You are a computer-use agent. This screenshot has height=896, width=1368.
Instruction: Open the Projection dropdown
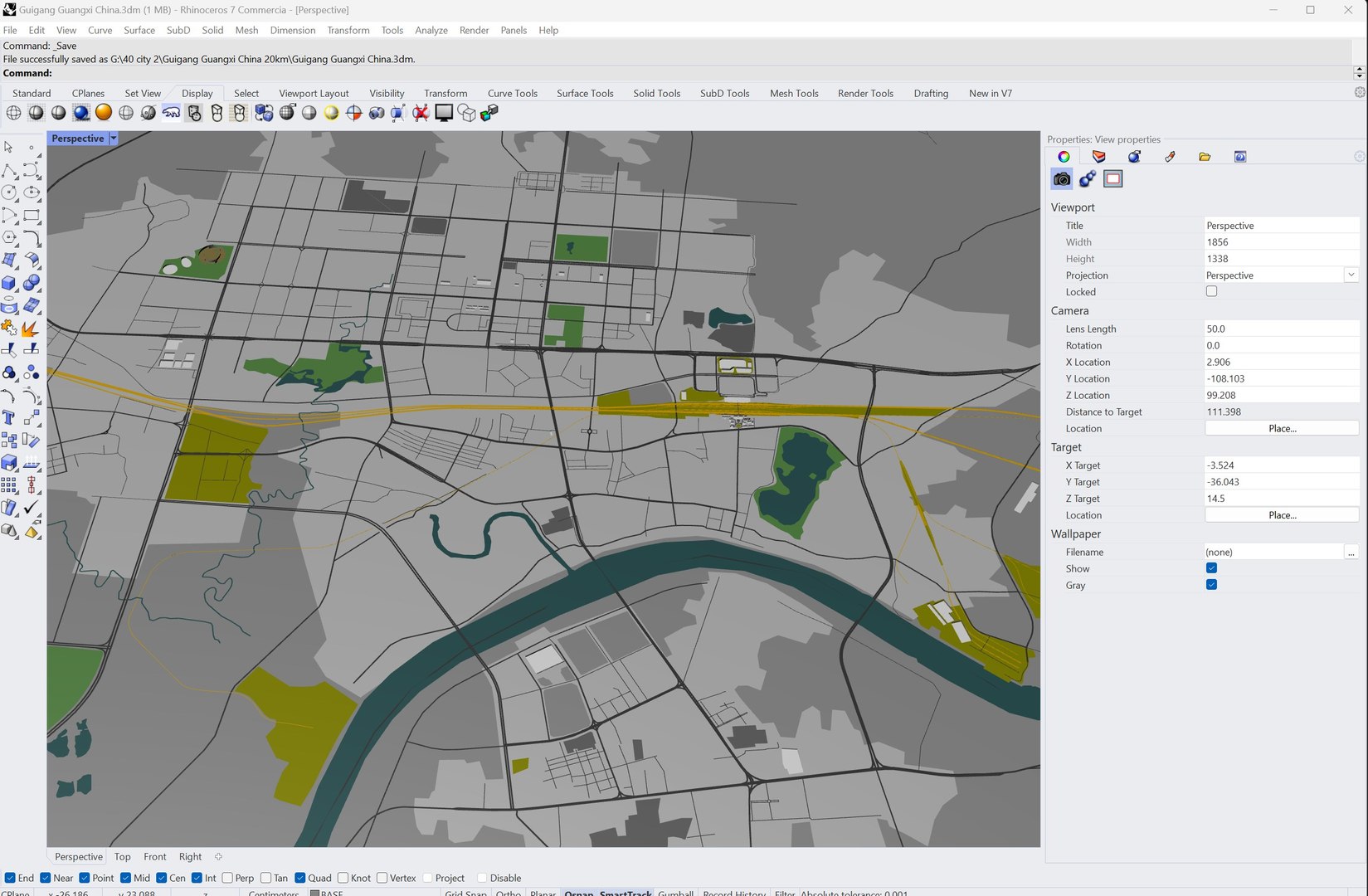[1351, 275]
